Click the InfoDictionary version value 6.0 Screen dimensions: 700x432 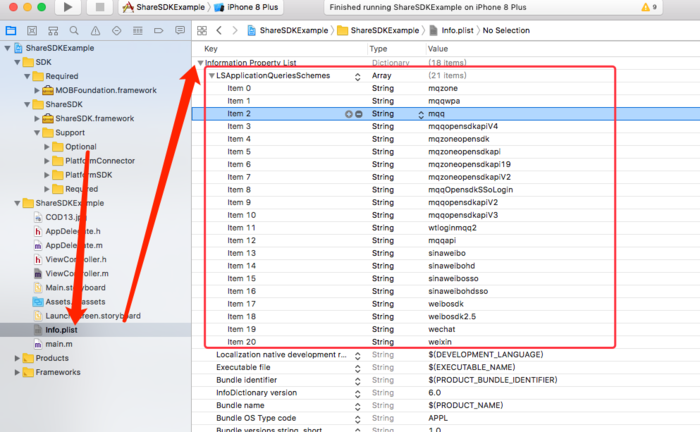pyautogui.click(x=434, y=393)
